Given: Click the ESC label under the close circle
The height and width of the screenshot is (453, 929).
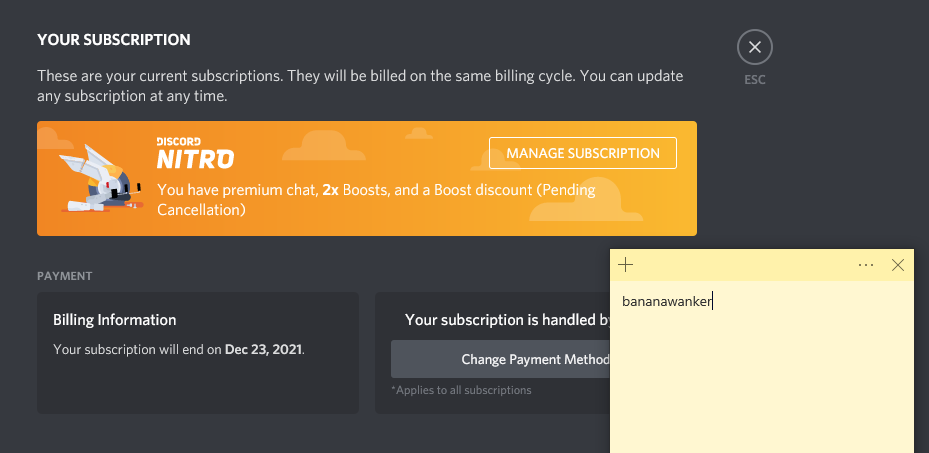Looking at the screenshot, I should pos(755,79).
